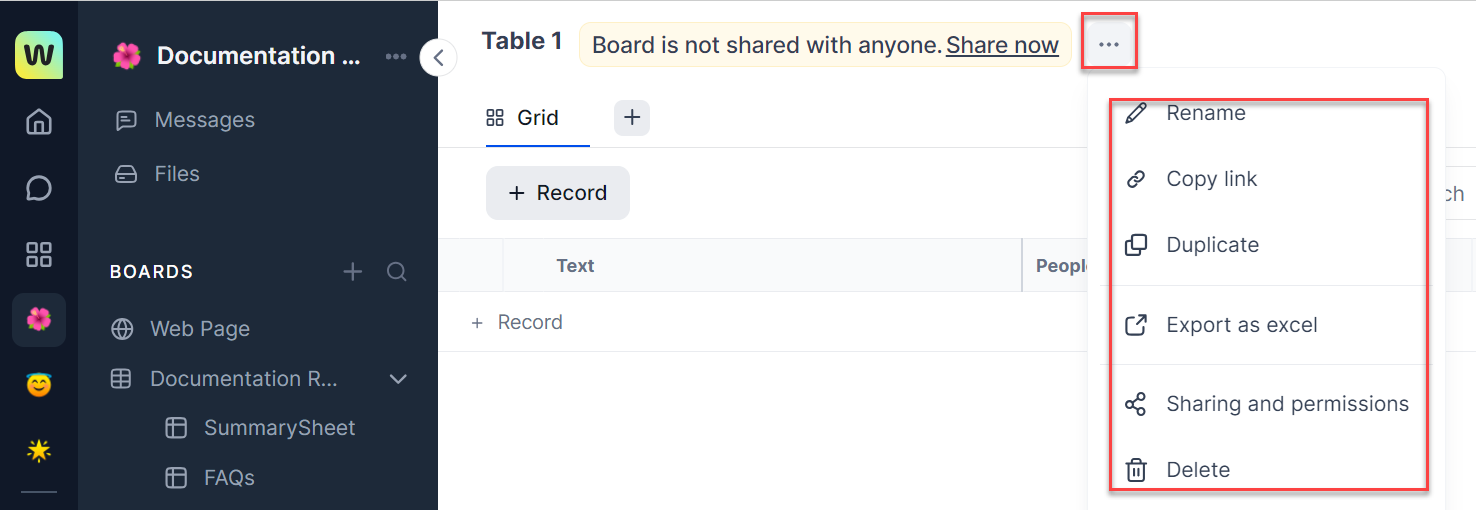Collapse the sidebar with the arrow button

(x=438, y=57)
